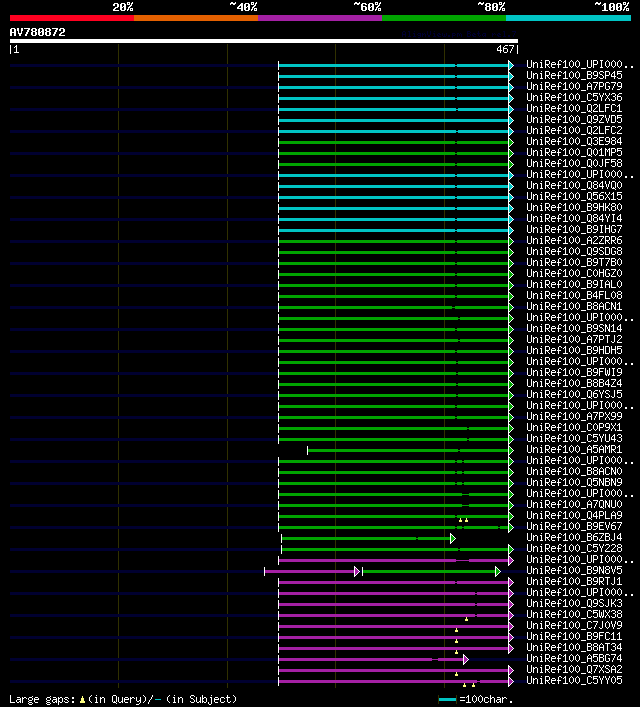Select hit label UniRef100_Q0JF58
This screenshot has height=707, width=640.
click(574, 163)
